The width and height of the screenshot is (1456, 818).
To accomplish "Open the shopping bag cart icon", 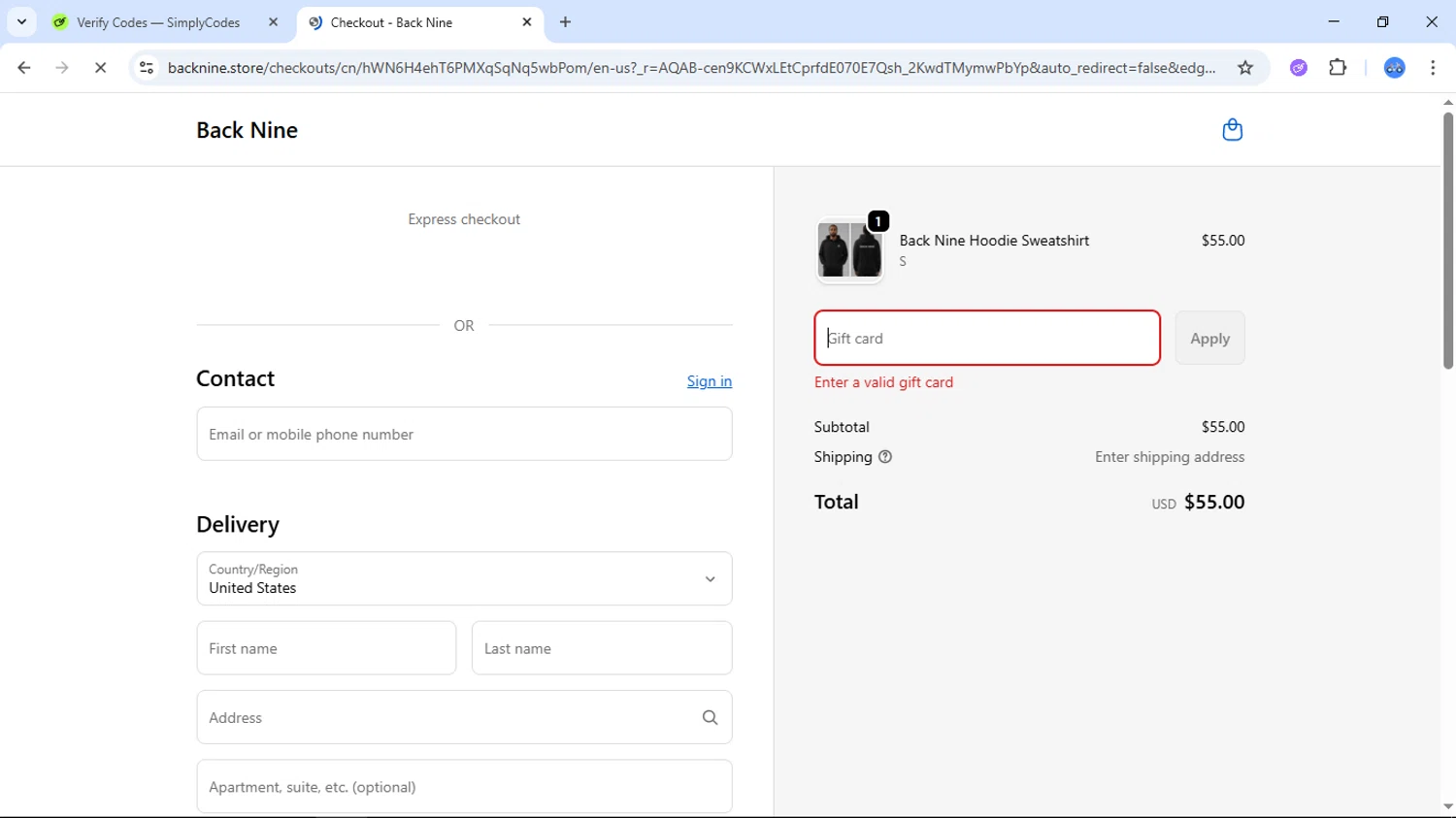I will point(1232,130).
